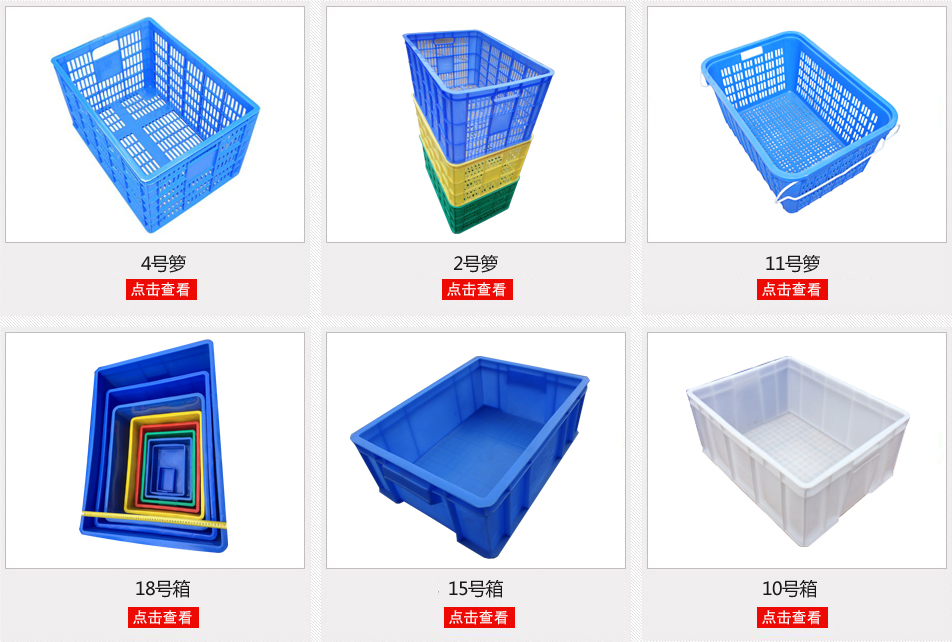Open the blue 4号箩 basket image
The height and width of the screenshot is (642, 952).
(x=155, y=125)
